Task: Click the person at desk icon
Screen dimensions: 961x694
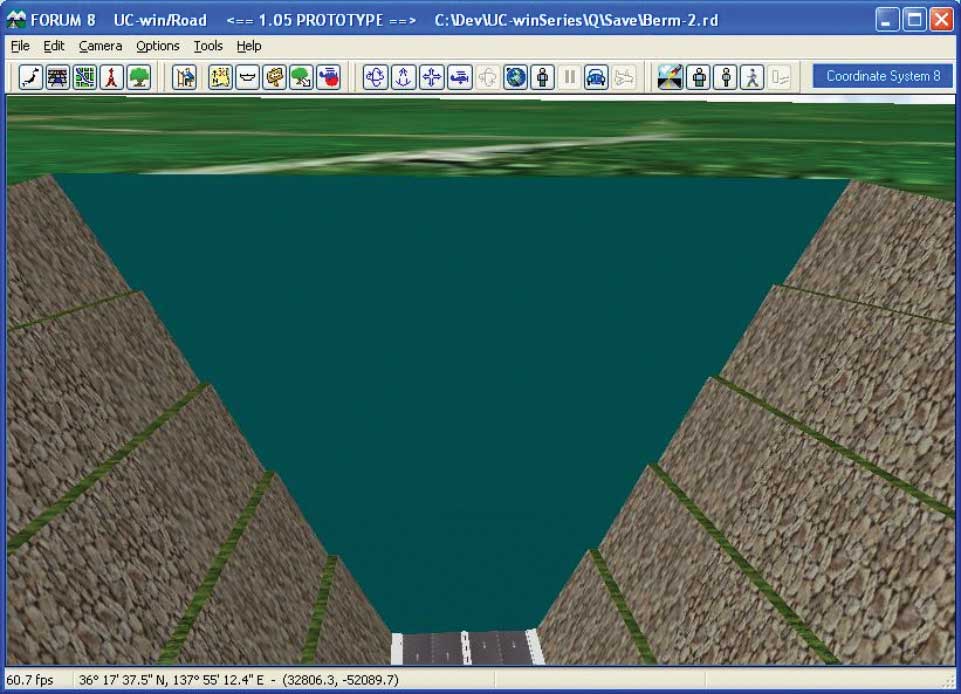Action: 184,77
